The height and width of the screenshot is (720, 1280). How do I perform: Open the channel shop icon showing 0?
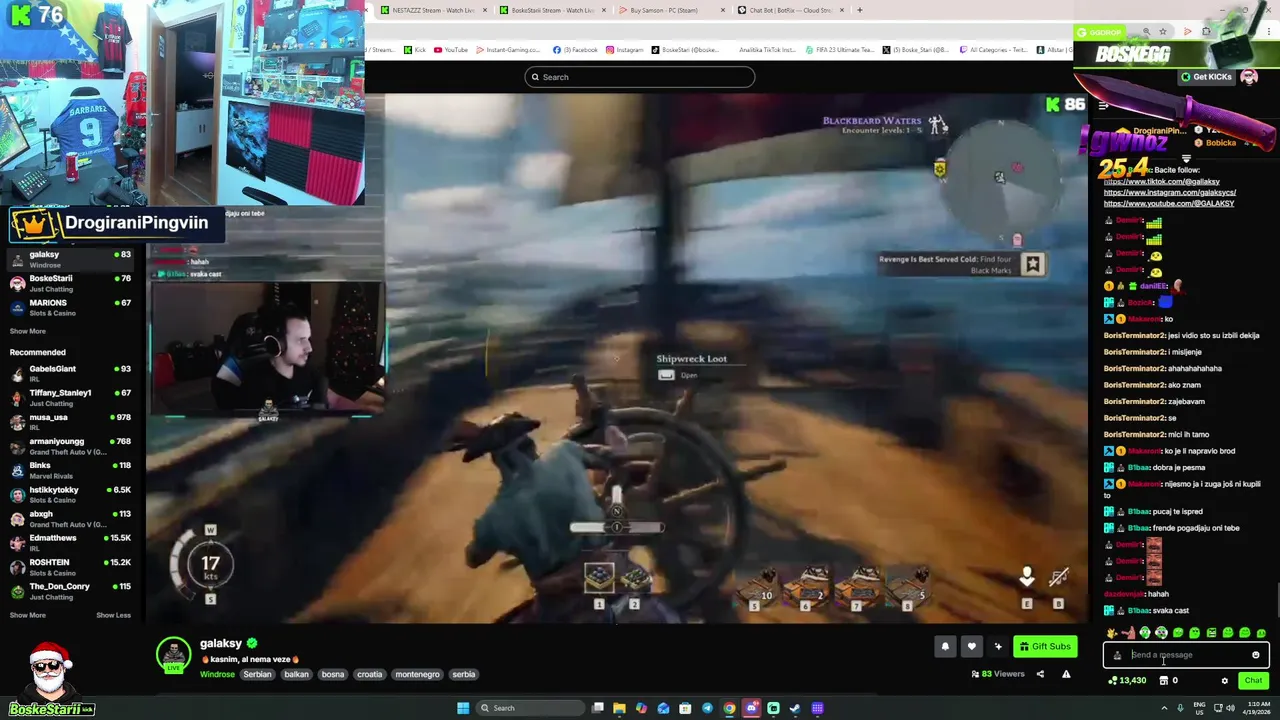(1168, 681)
